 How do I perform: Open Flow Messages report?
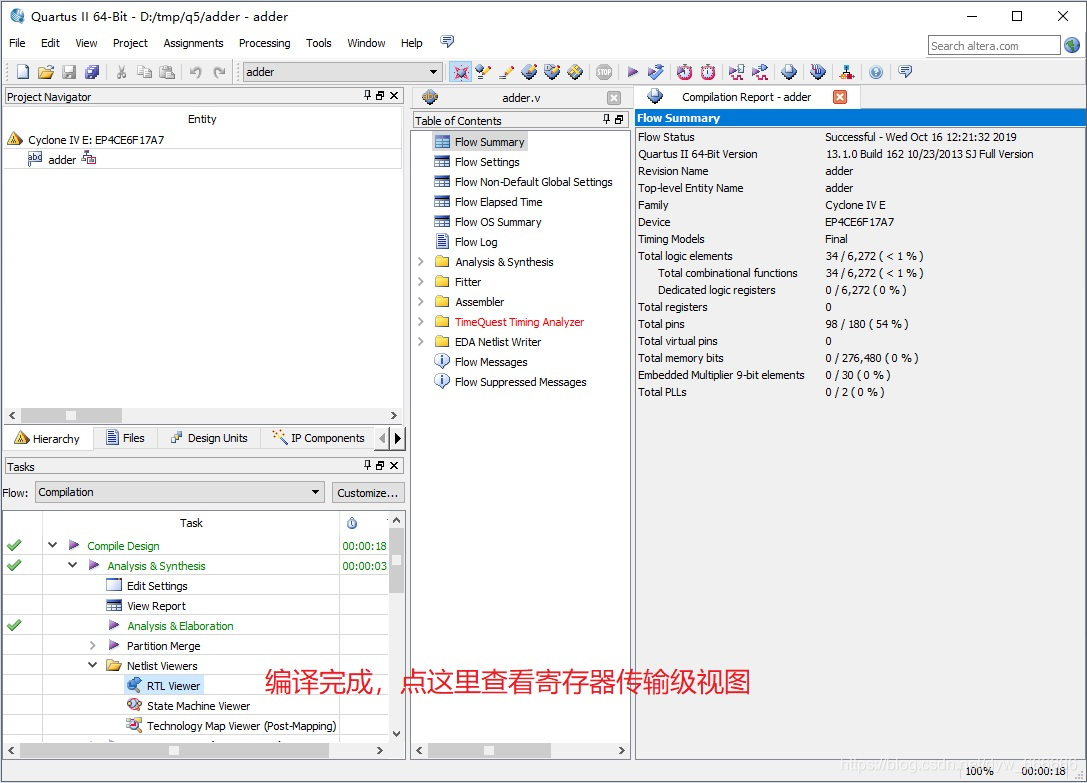pyautogui.click(x=491, y=361)
